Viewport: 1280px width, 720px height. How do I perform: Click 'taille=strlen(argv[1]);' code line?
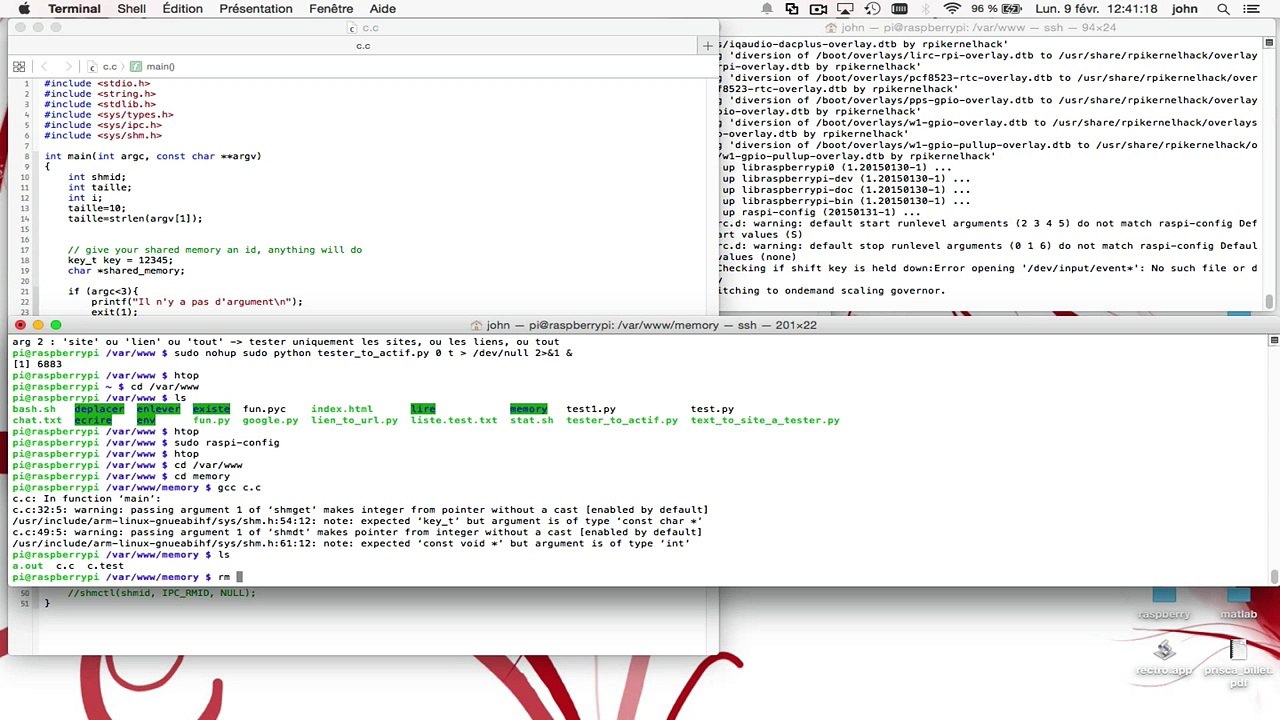tap(135, 218)
